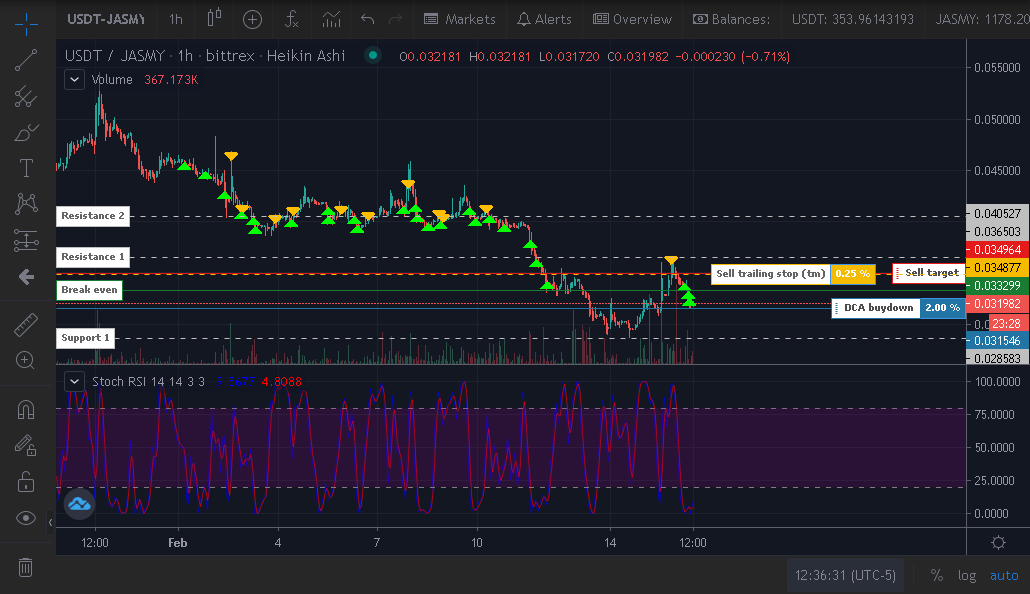Open compare or add symbol
The width and height of the screenshot is (1030, 594).
[252, 19]
